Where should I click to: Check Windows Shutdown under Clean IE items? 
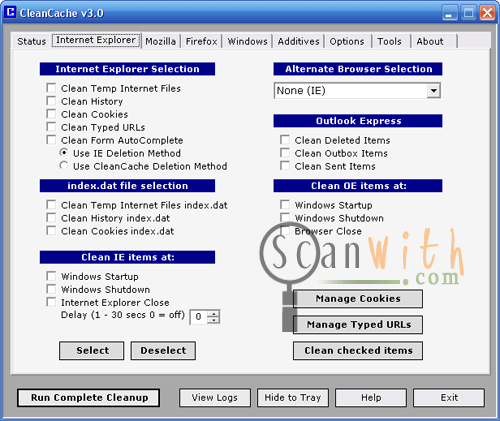coord(51,289)
